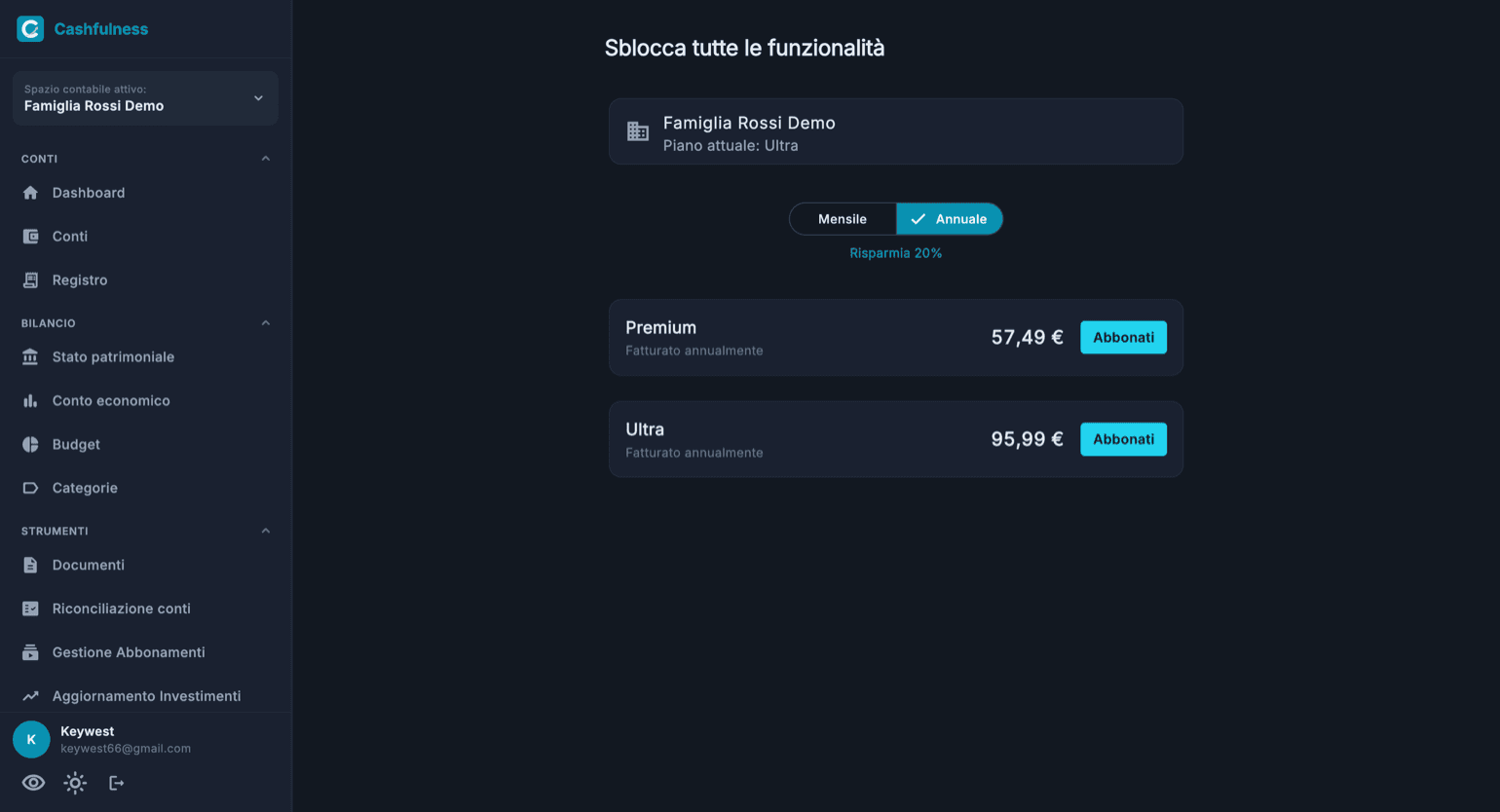Click the 57,49 € price
This screenshot has height=812, width=1500.
[x=1027, y=338]
